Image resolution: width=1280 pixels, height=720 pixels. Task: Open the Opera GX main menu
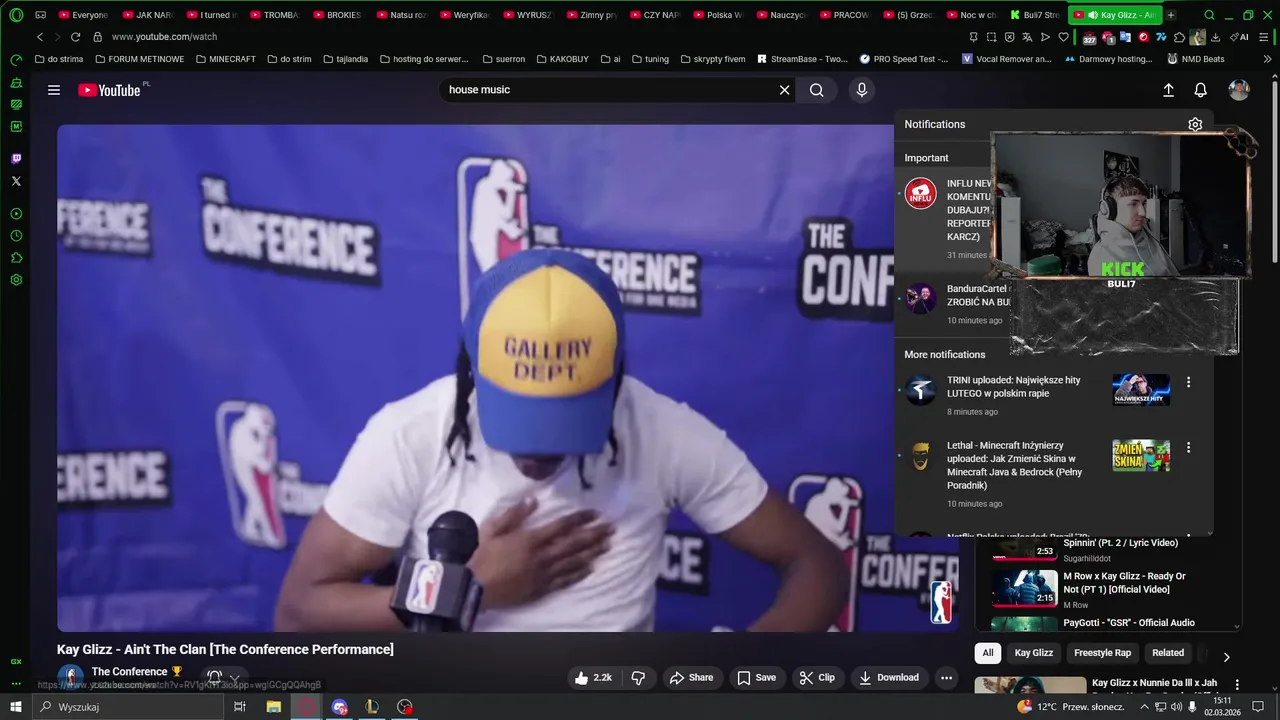click(x=16, y=15)
